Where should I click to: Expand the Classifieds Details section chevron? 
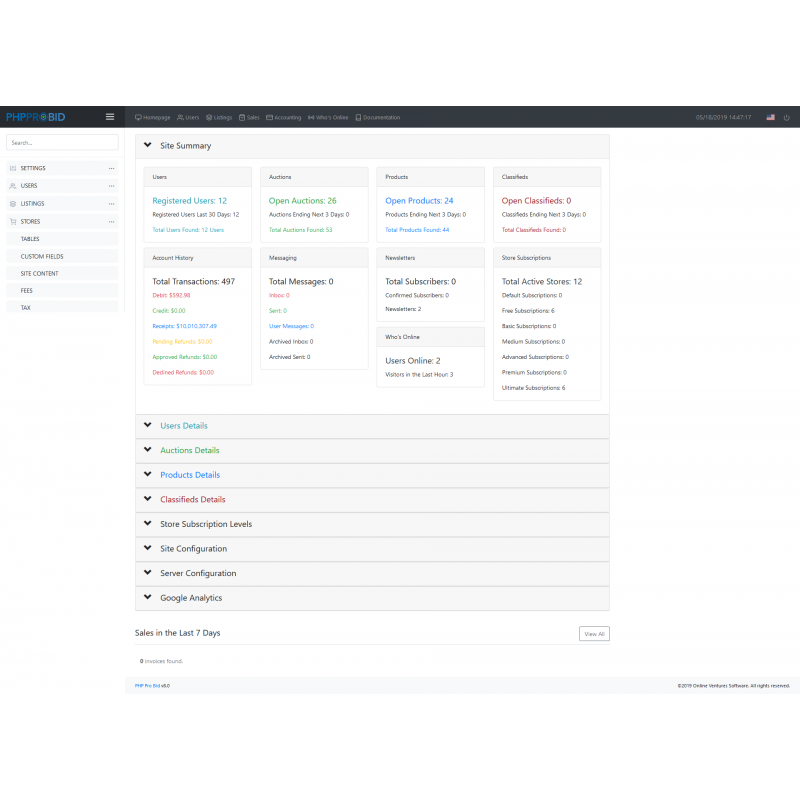coord(147,498)
